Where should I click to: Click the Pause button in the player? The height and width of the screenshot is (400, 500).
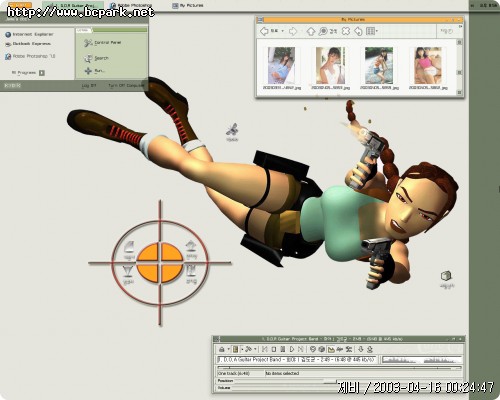coord(283,349)
